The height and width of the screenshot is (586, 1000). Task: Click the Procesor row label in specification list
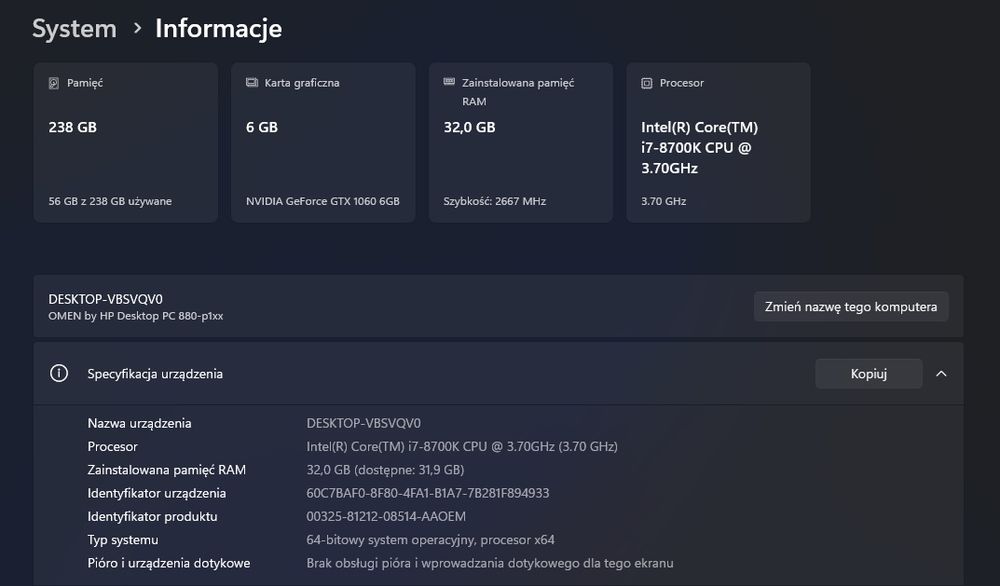pos(112,446)
